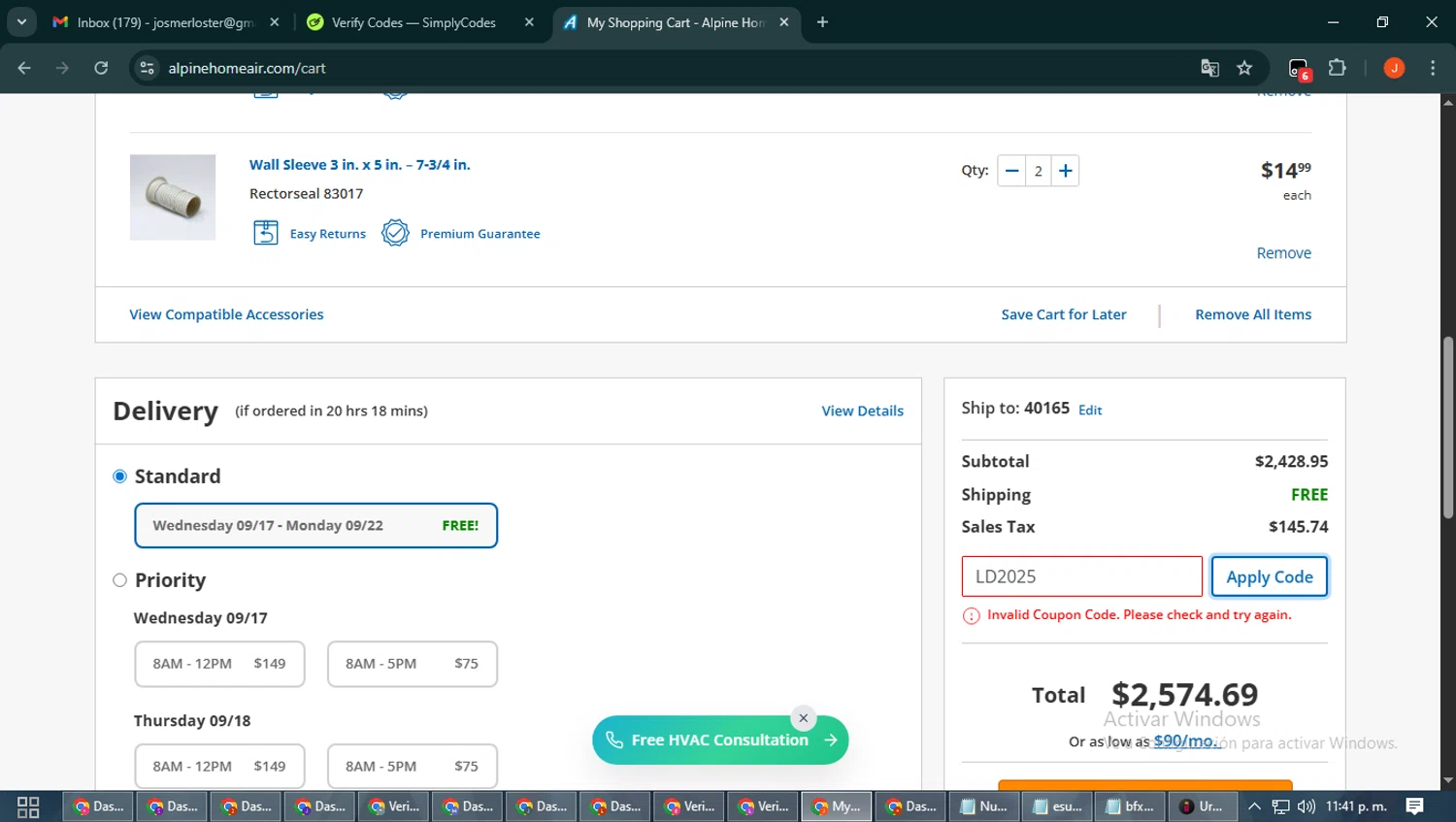This screenshot has height=822, width=1456.
Task: Expand the tab search dropdown arrow
Action: tap(21, 22)
